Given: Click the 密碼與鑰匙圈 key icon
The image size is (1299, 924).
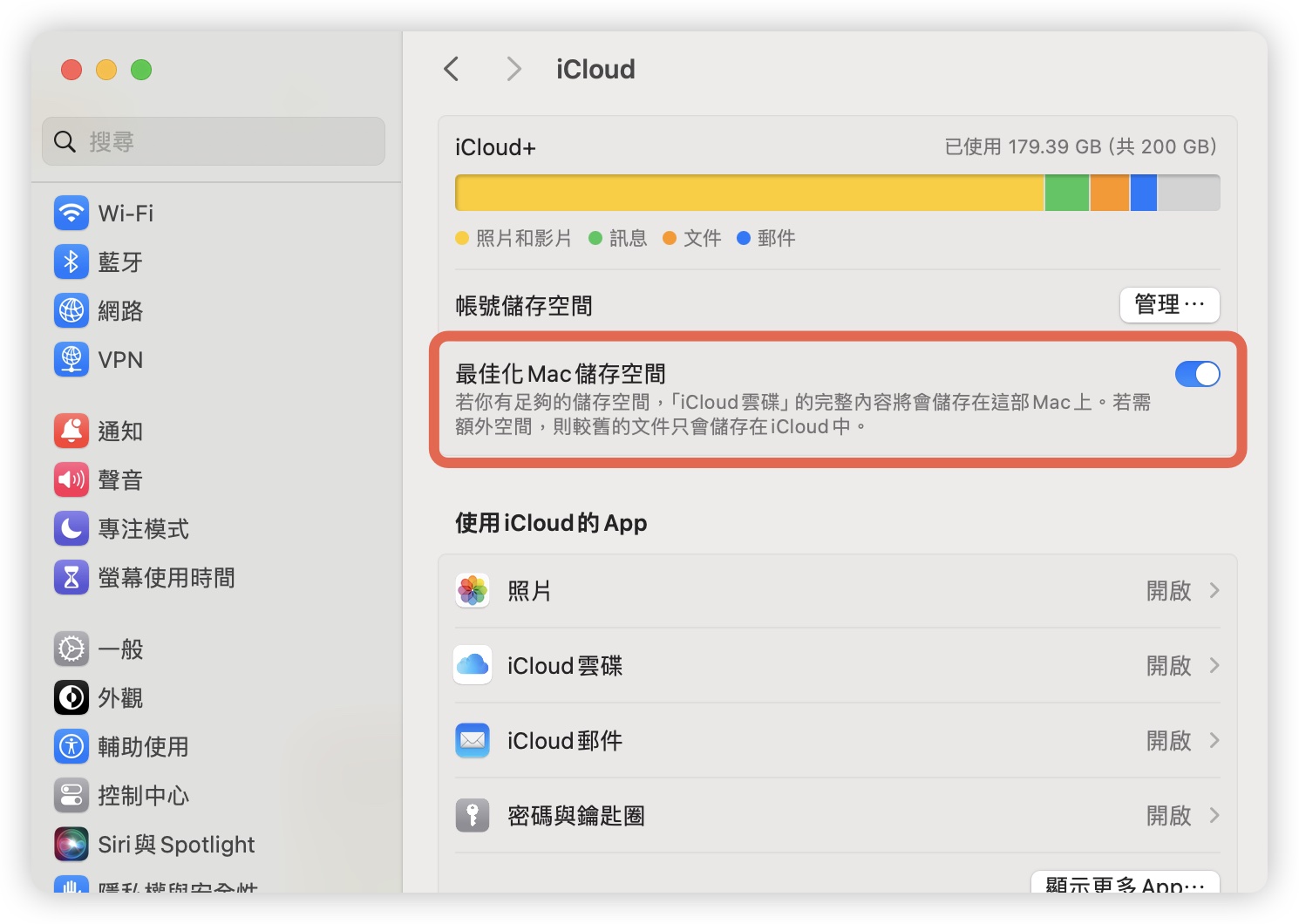Looking at the screenshot, I should (x=473, y=815).
